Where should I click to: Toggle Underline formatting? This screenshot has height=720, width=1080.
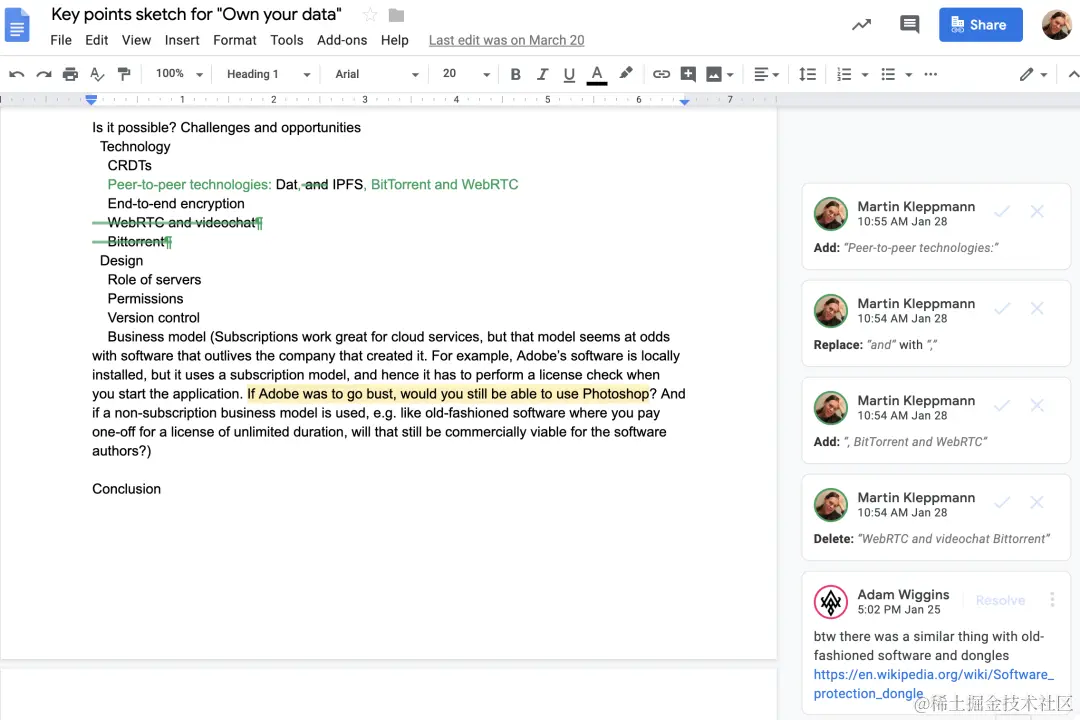tap(569, 74)
